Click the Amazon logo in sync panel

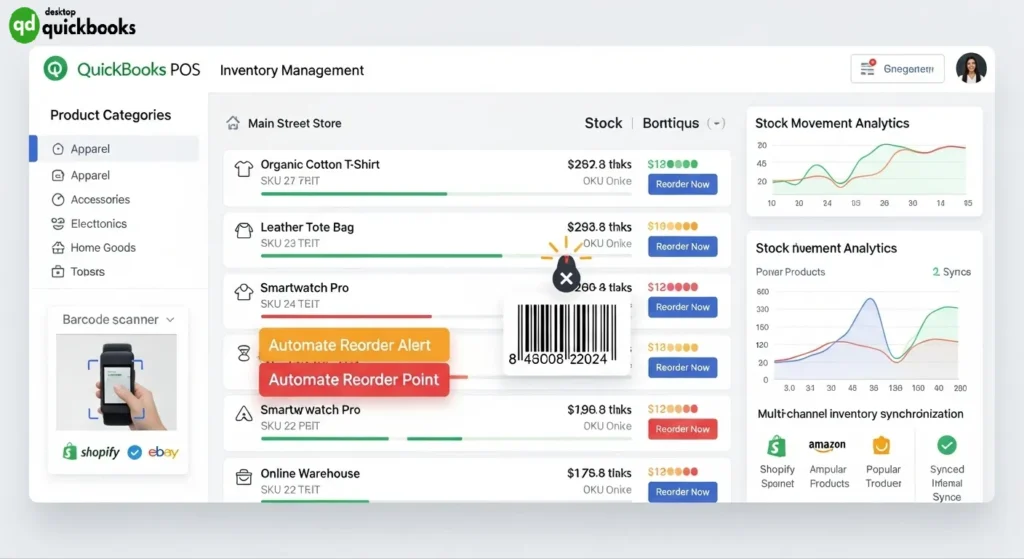(x=828, y=445)
